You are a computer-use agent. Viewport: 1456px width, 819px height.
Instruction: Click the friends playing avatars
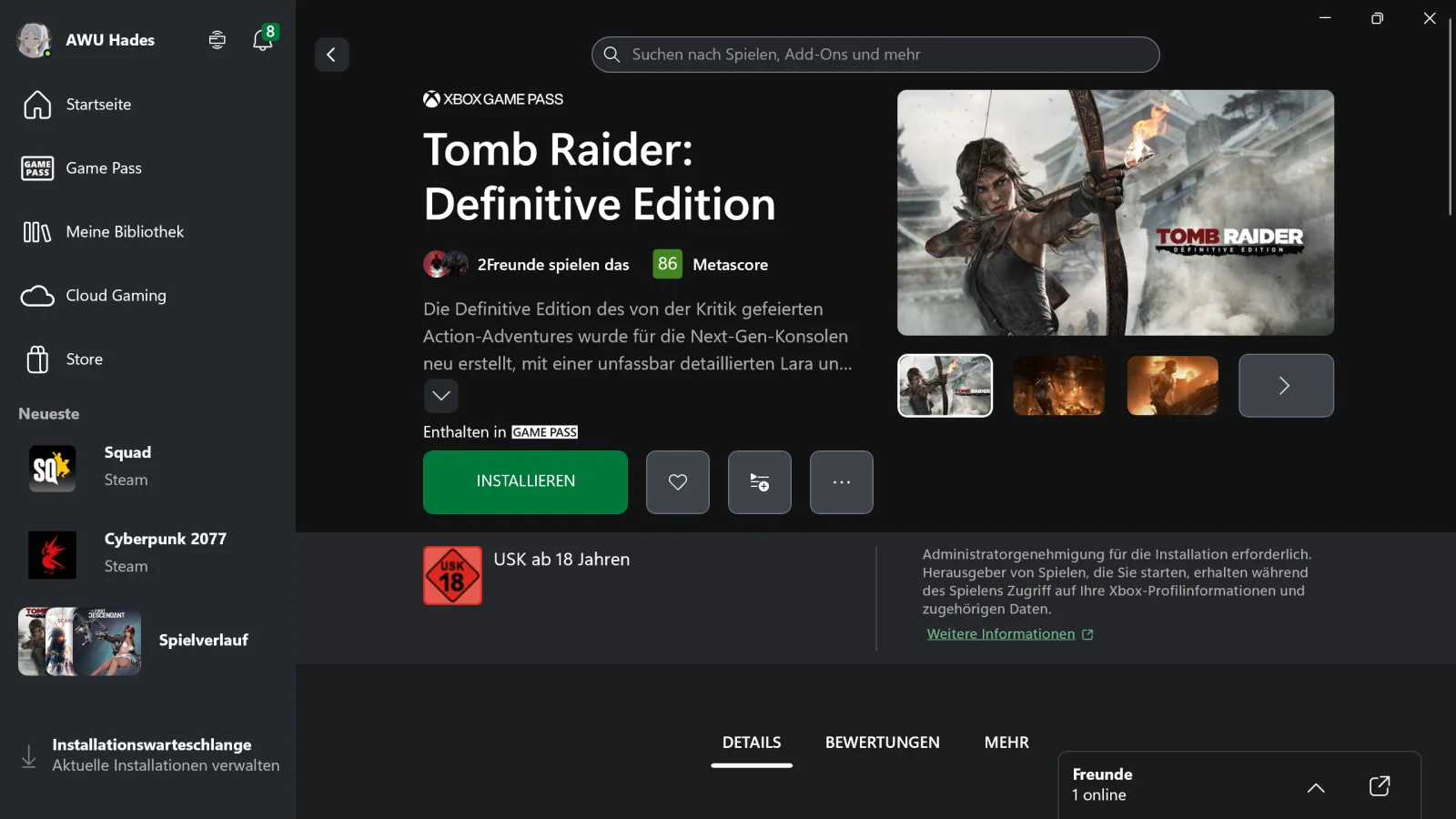[446, 265]
